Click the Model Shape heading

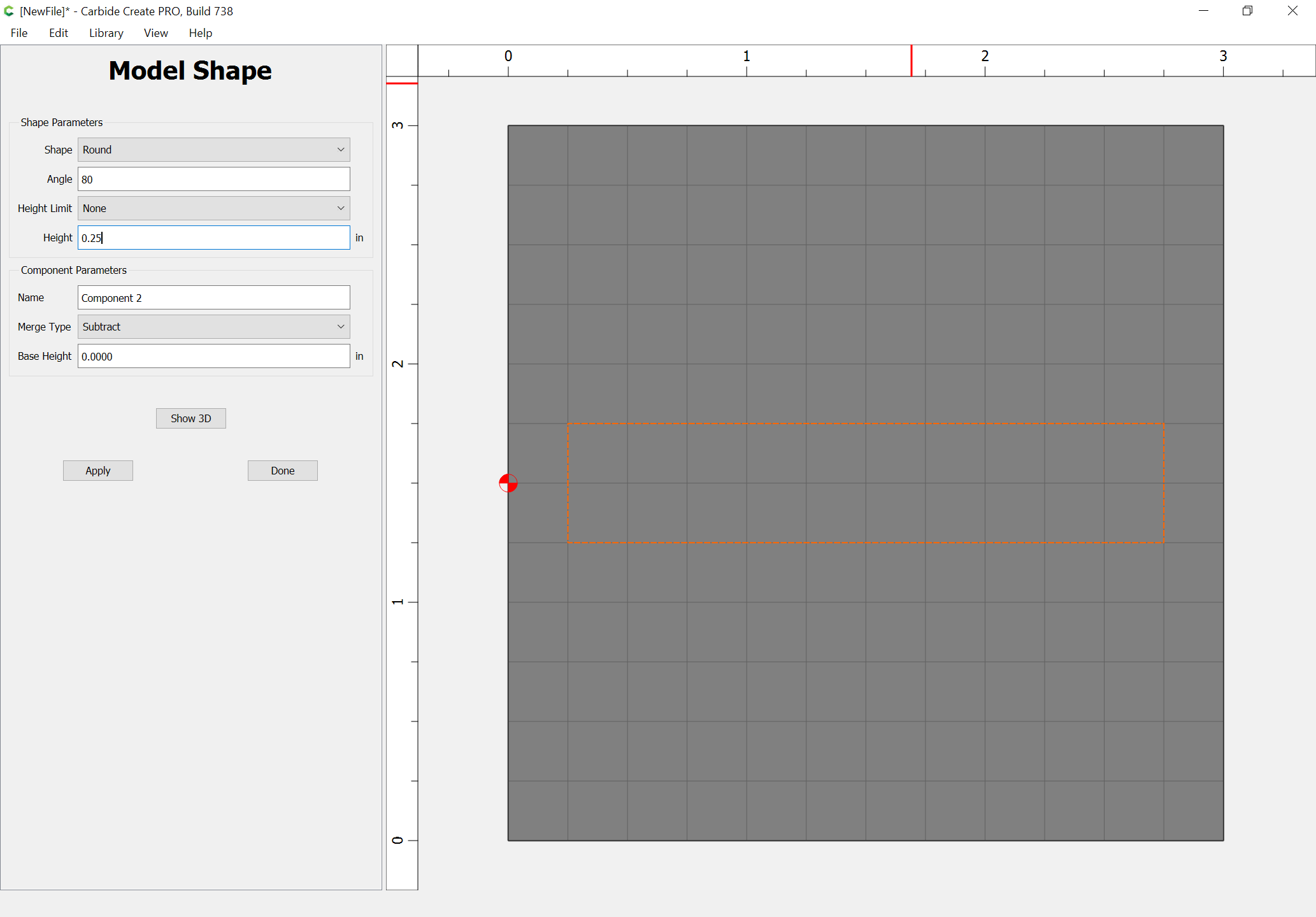(190, 71)
